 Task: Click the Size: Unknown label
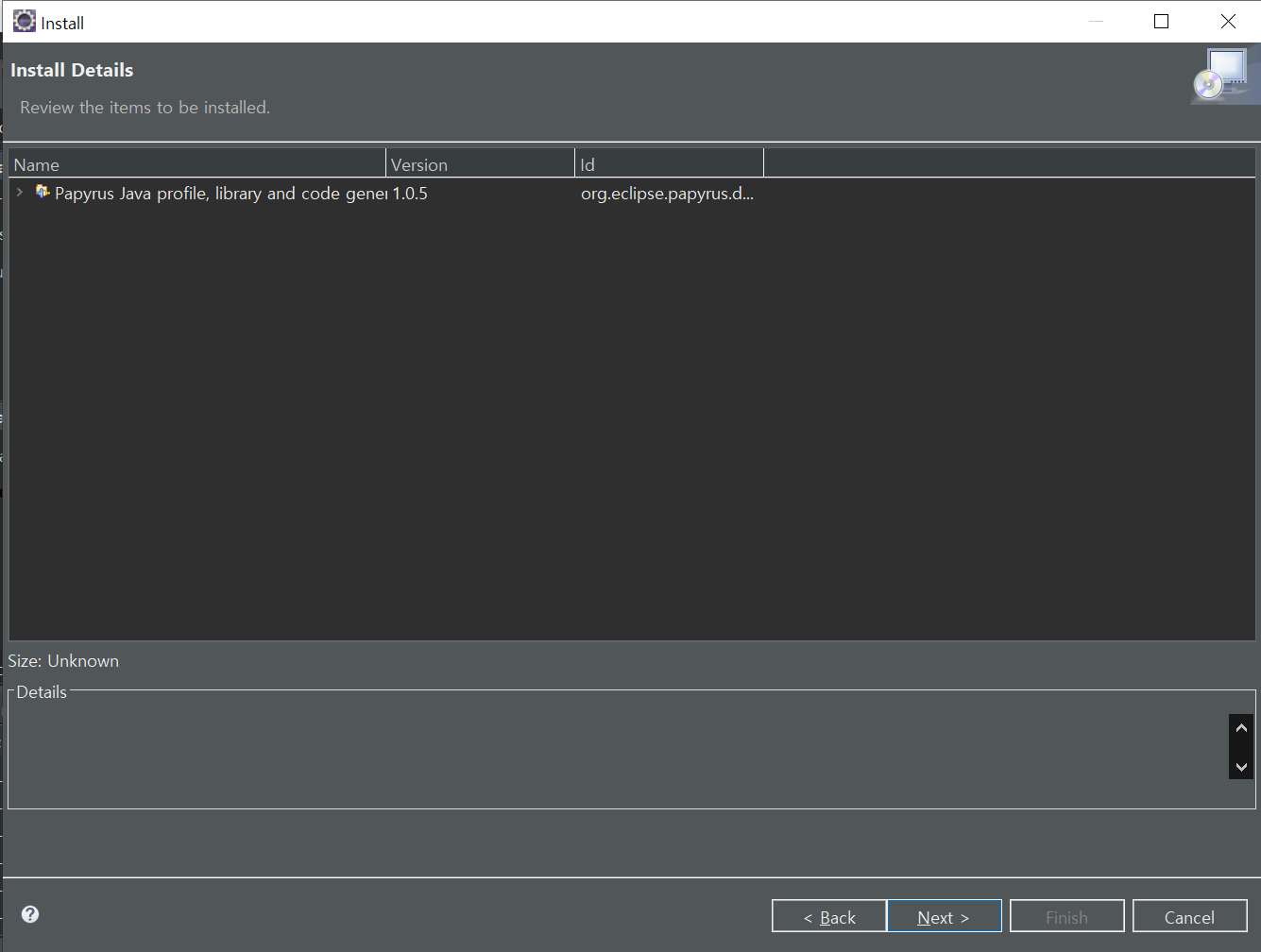63,661
